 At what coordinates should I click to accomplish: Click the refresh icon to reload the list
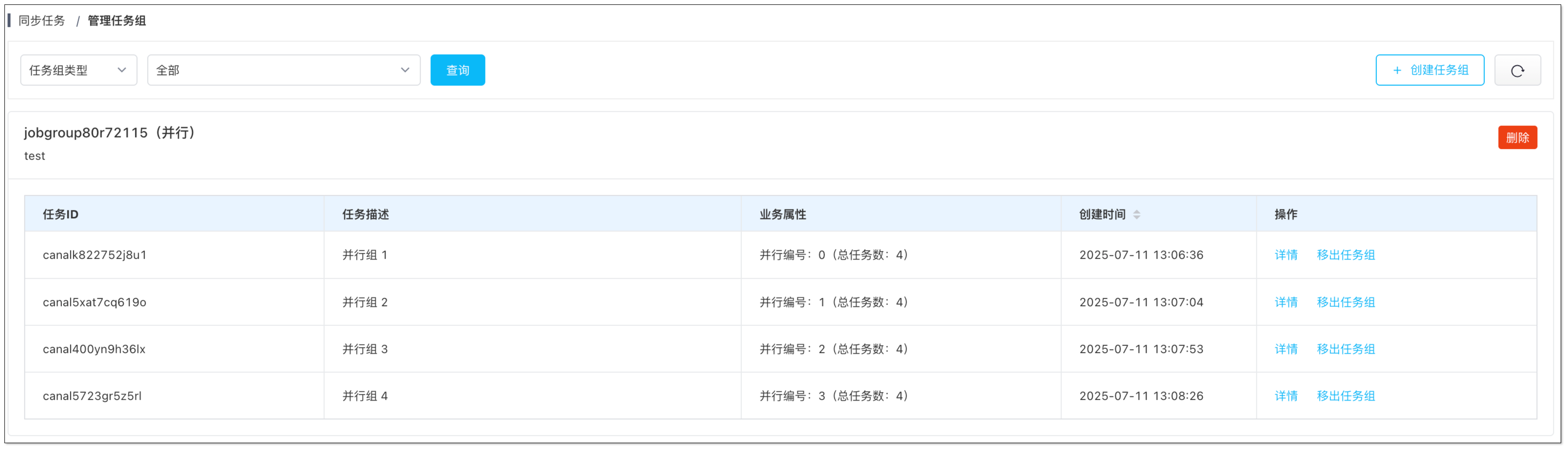coord(1517,70)
